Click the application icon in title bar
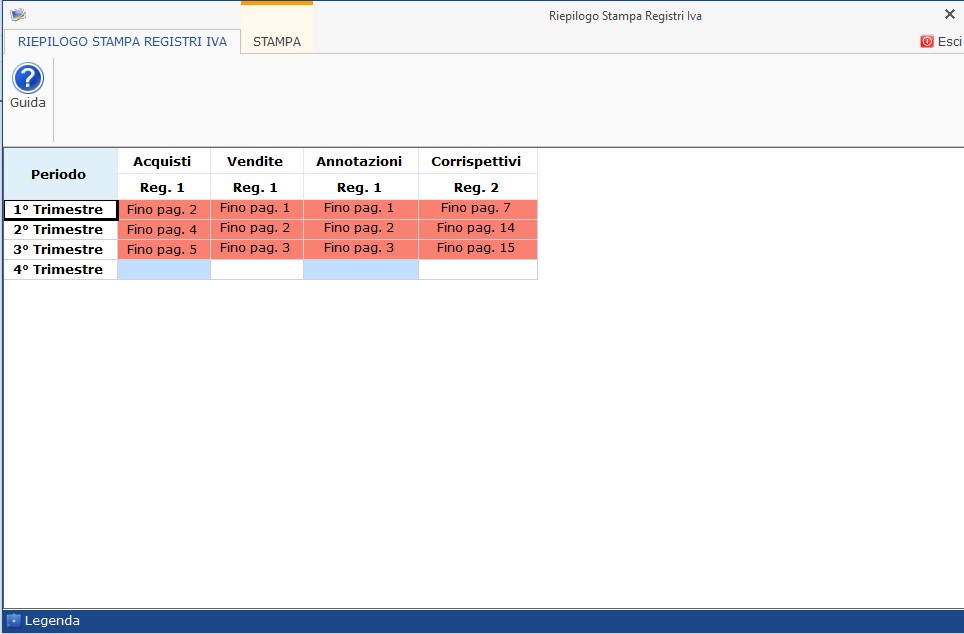The image size is (964, 634). pyautogui.click(x=17, y=15)
